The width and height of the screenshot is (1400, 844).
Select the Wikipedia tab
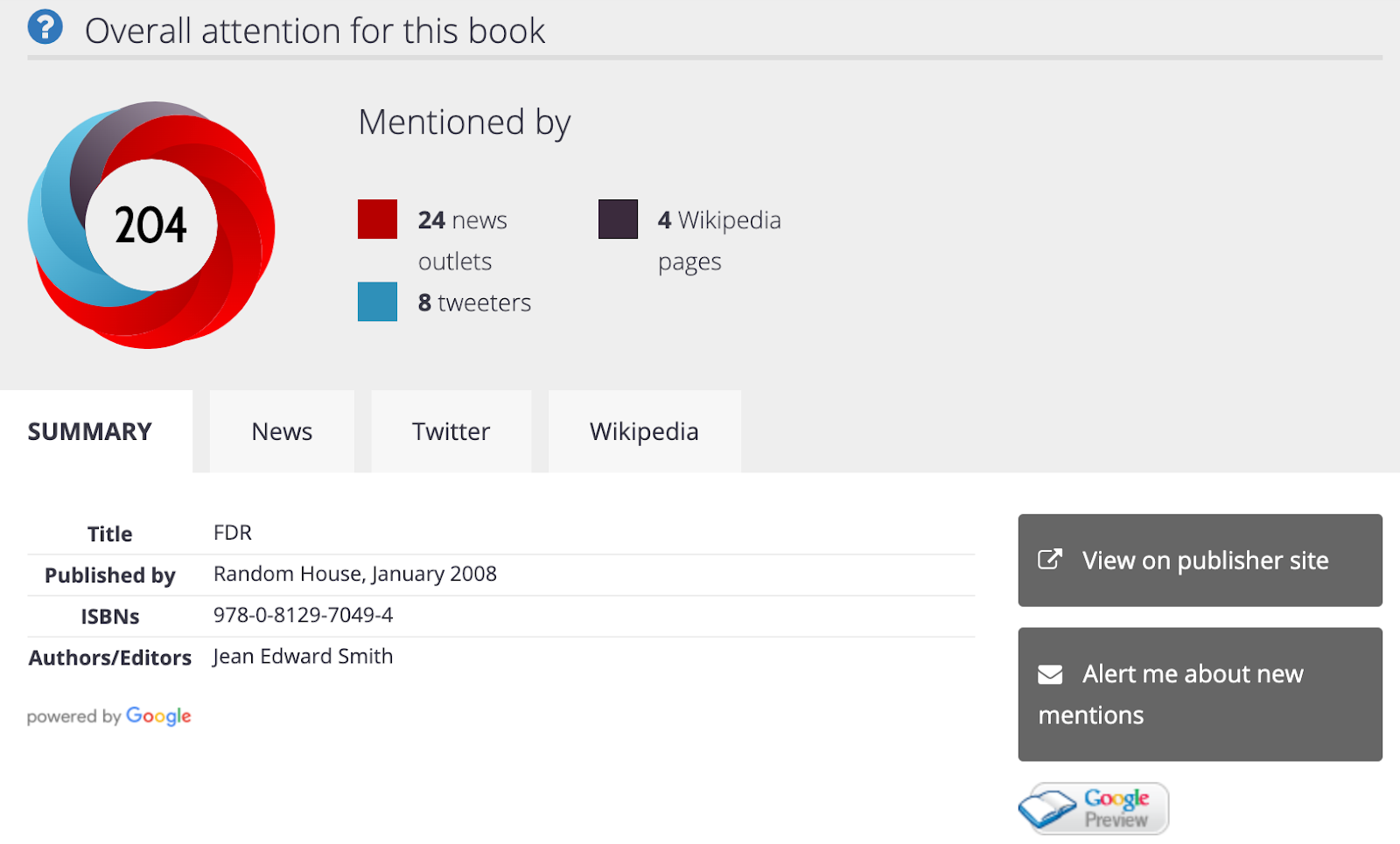644,431
